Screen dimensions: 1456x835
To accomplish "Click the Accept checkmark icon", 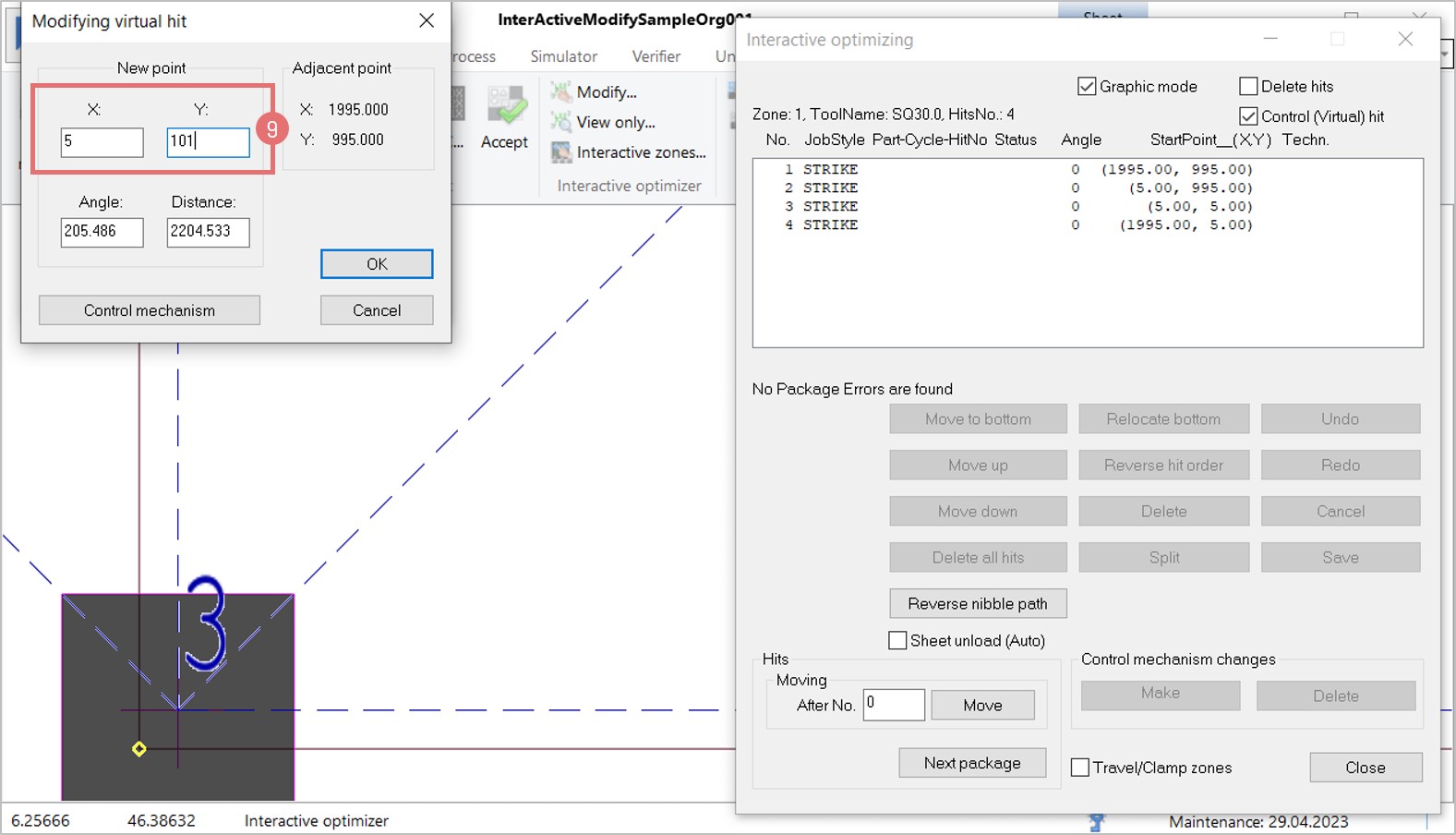I will pyautogui.click(x=506, y=108).
